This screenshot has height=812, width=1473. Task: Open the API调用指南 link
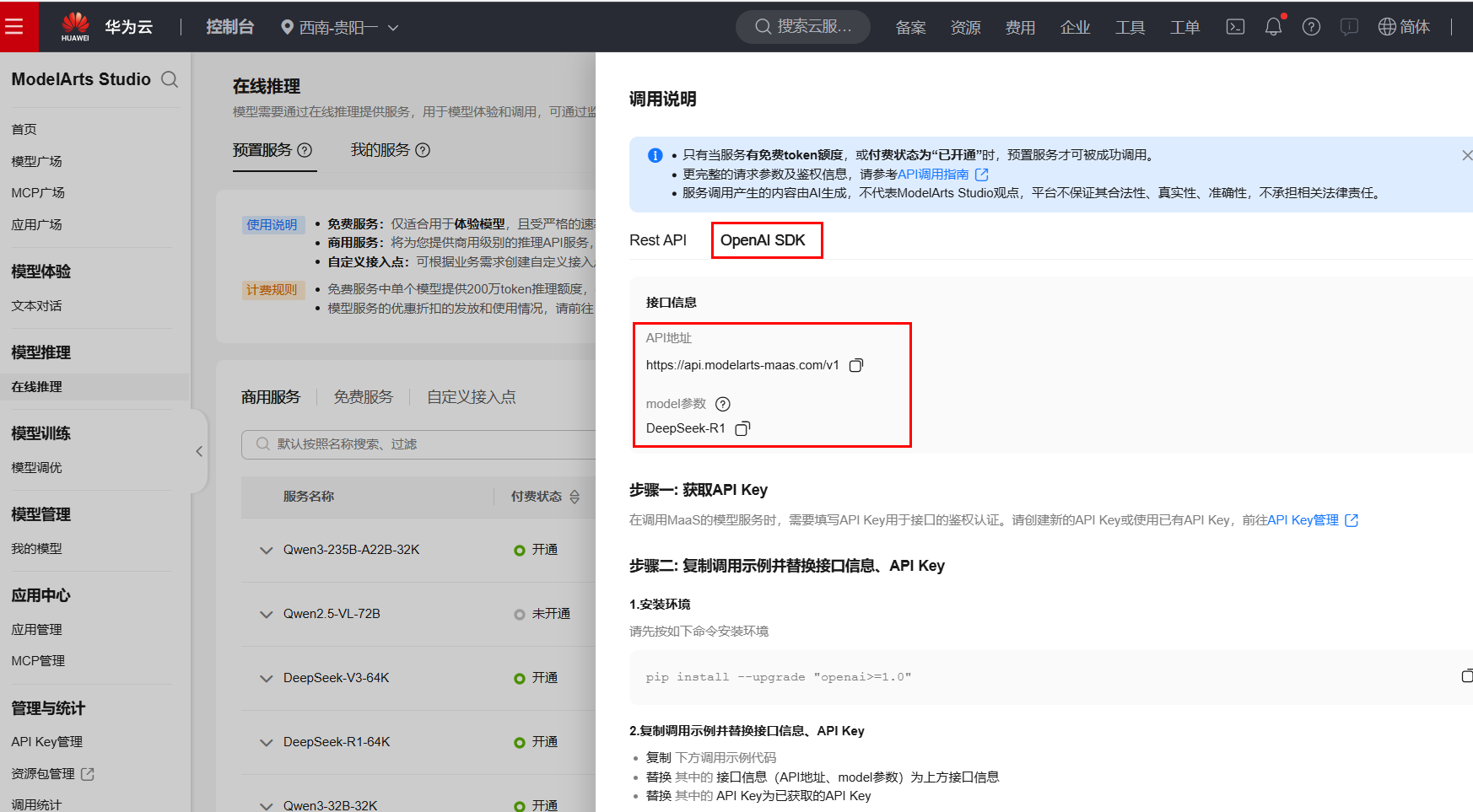coord(933,175)
